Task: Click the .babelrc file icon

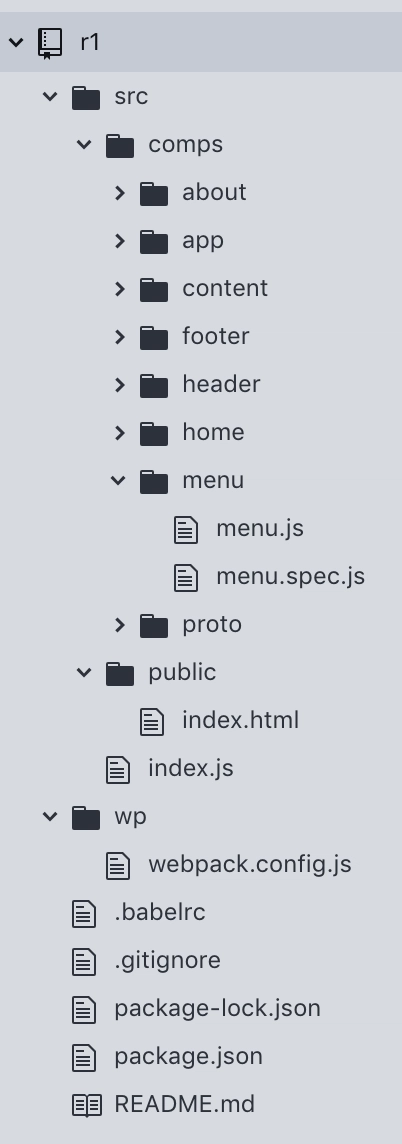Action: coord(84,913)
